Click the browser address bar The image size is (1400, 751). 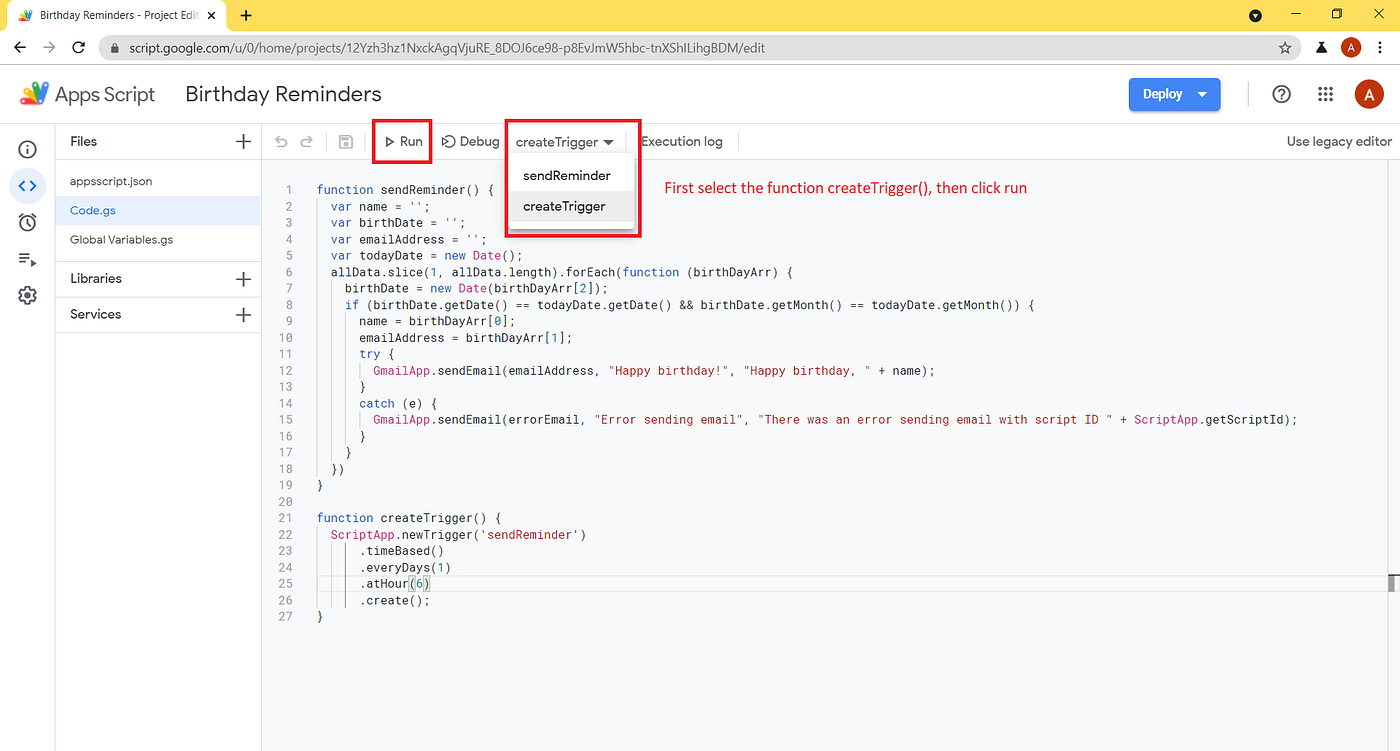(x=700, y=47)
